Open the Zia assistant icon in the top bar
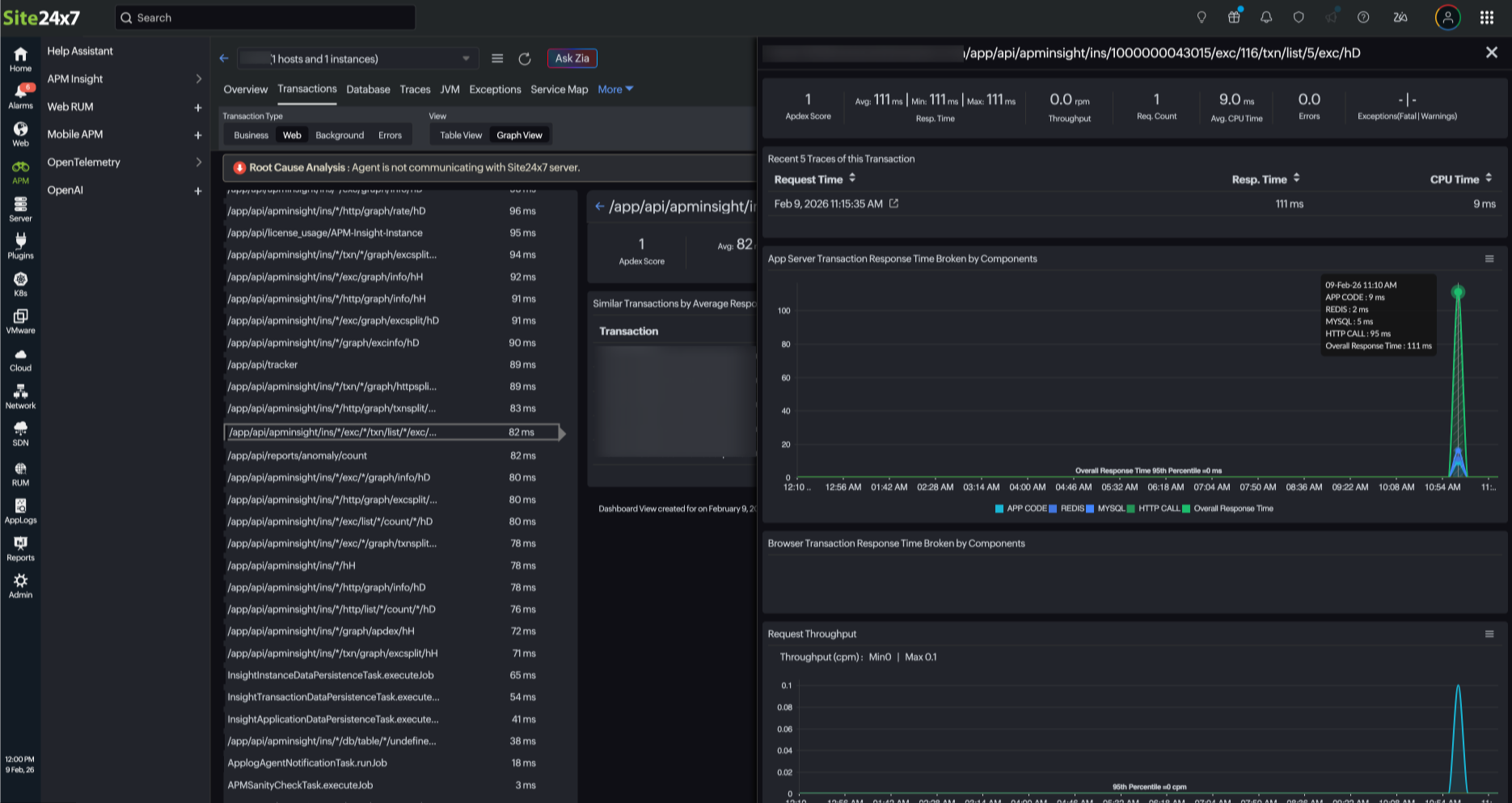Image resolution: width=1512 pixels, height=803 pixels. click(1400, 17)
